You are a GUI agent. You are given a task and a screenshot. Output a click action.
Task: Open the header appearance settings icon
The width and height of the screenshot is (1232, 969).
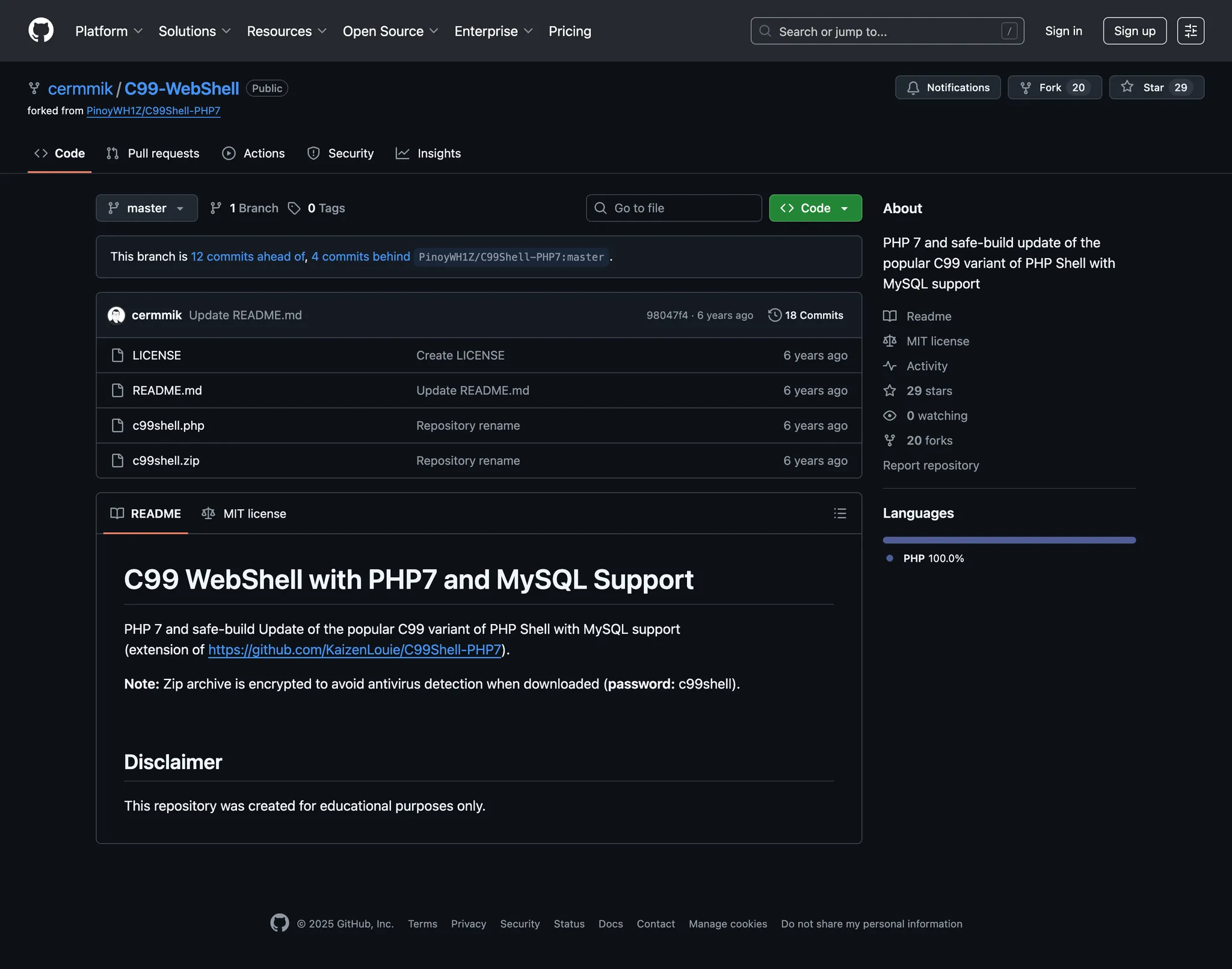pyautogui.click(x=1190, y=31)
